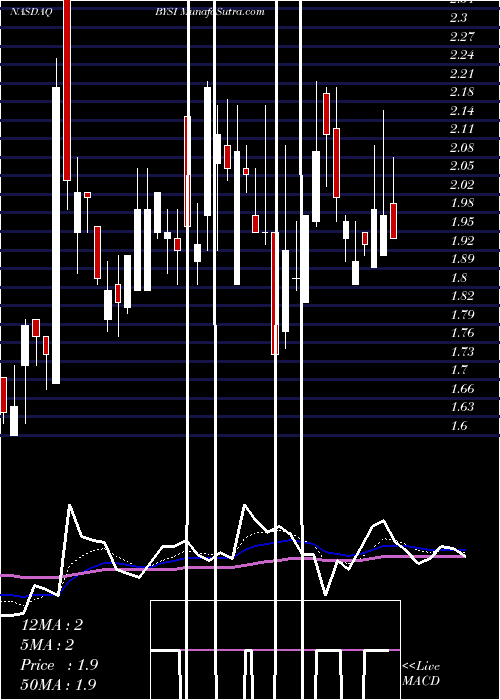
Task: Click the 50MA : 1.9 legend entry
Action: point(58,684)
